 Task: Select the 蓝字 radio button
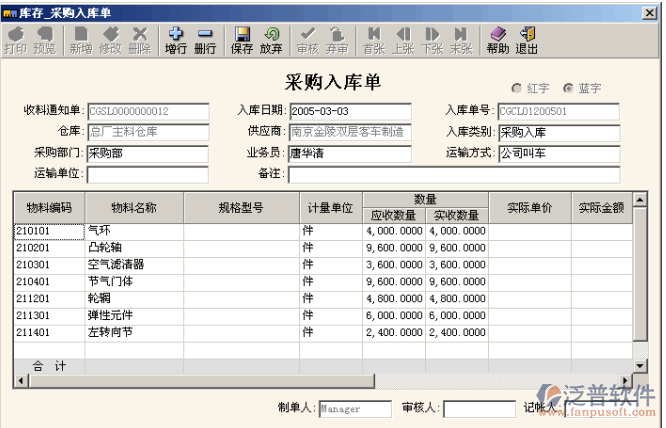[569, 88]
